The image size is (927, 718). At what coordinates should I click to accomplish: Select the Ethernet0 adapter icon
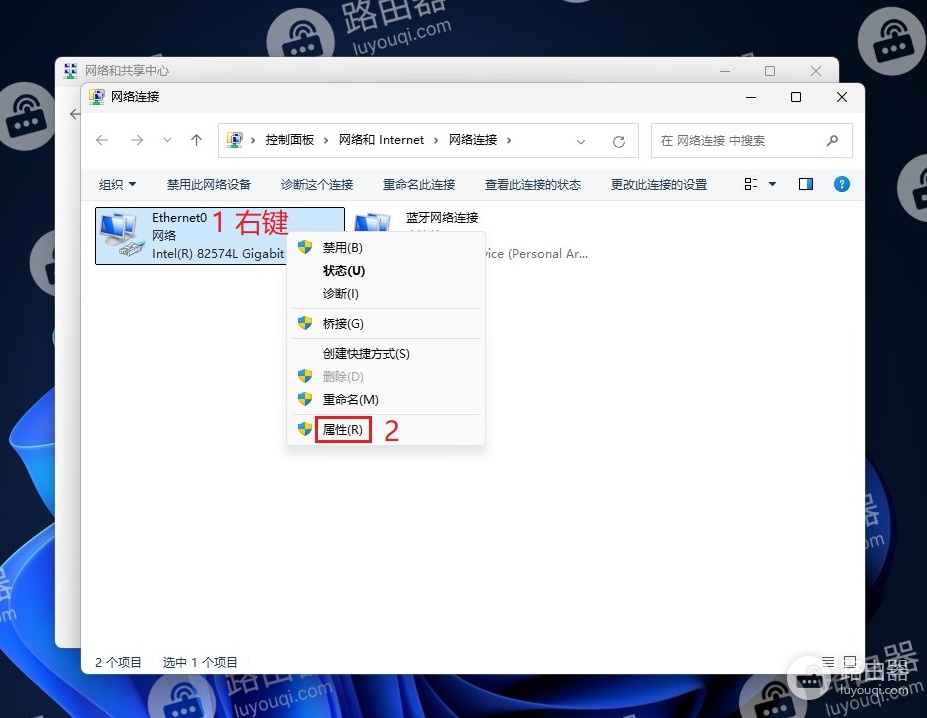click(121, 235)
